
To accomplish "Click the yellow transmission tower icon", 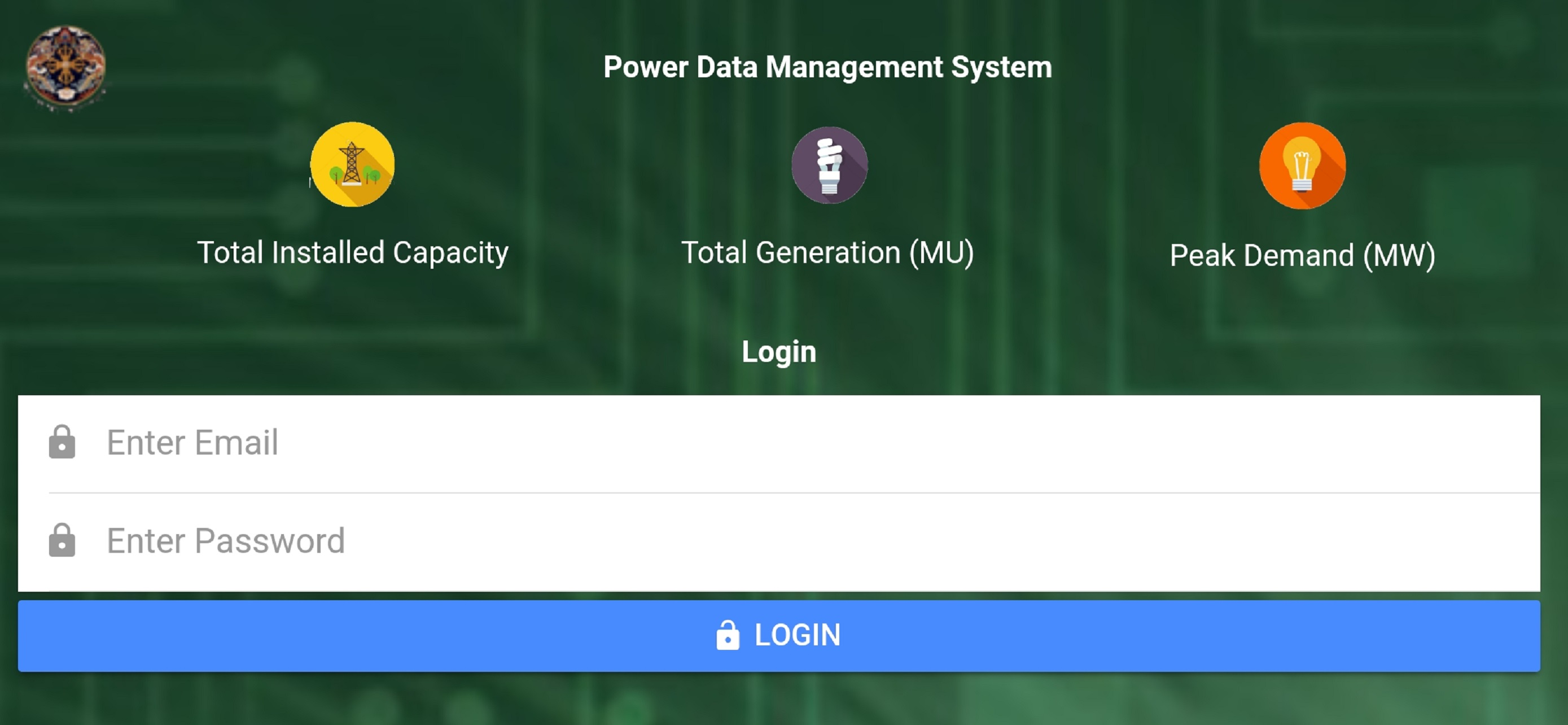I will [352, 164].
